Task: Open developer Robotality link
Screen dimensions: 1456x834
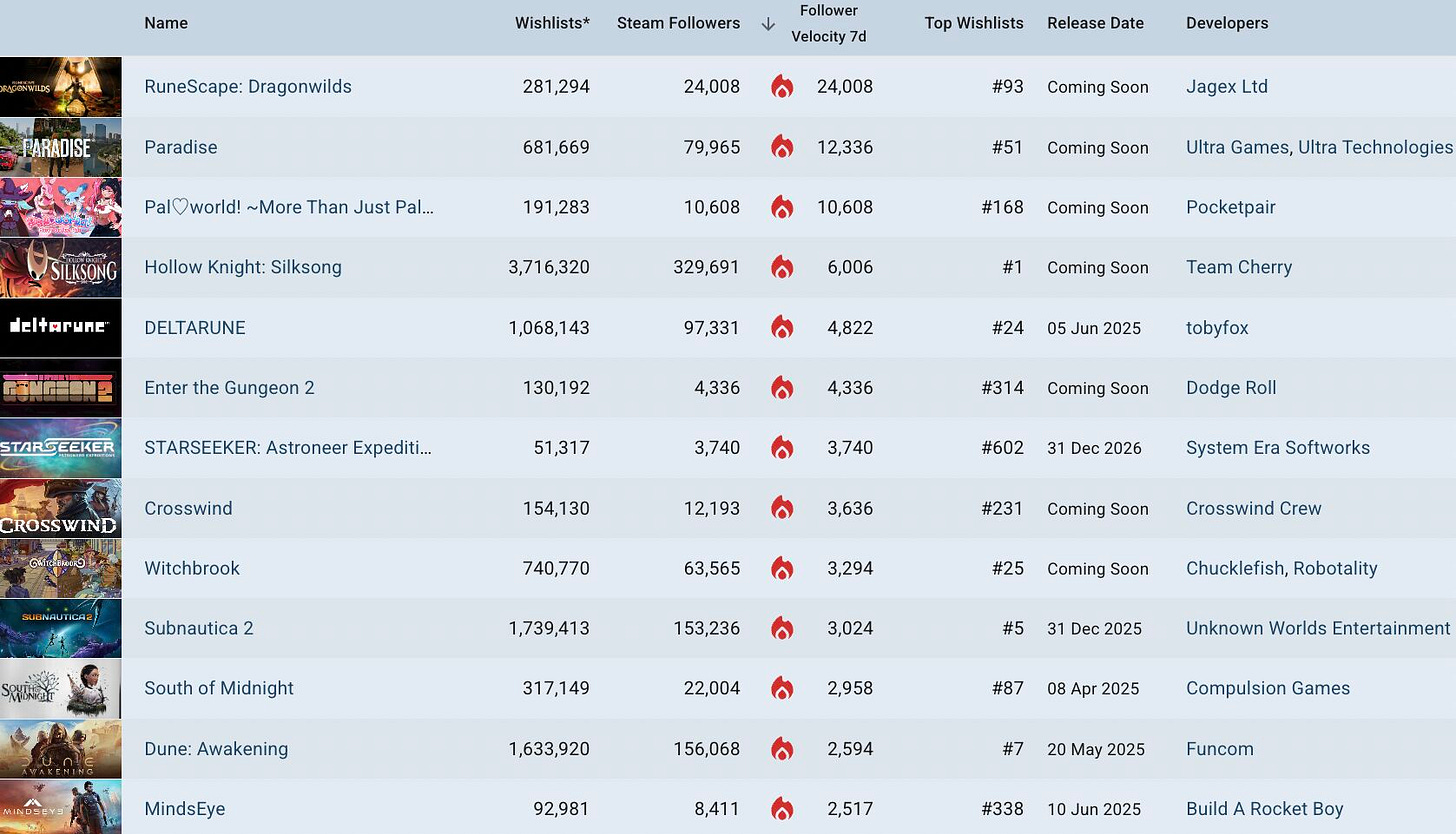Action: (x=1335, y=568)
